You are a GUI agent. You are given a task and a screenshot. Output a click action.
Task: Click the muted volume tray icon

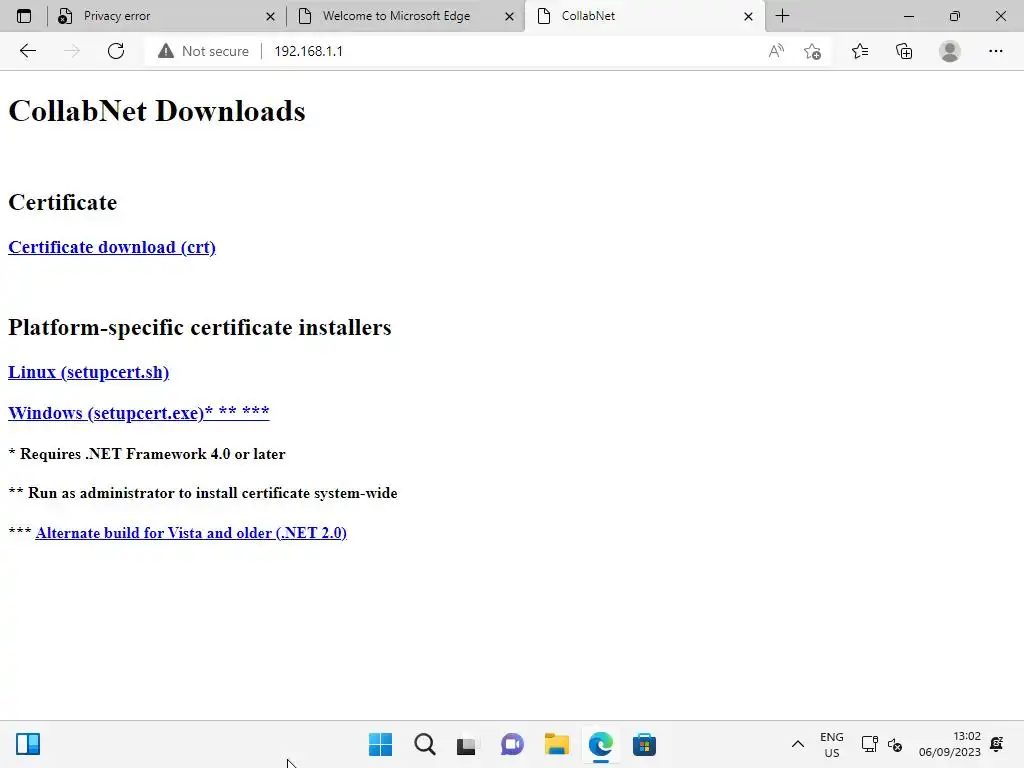point(895,744)
